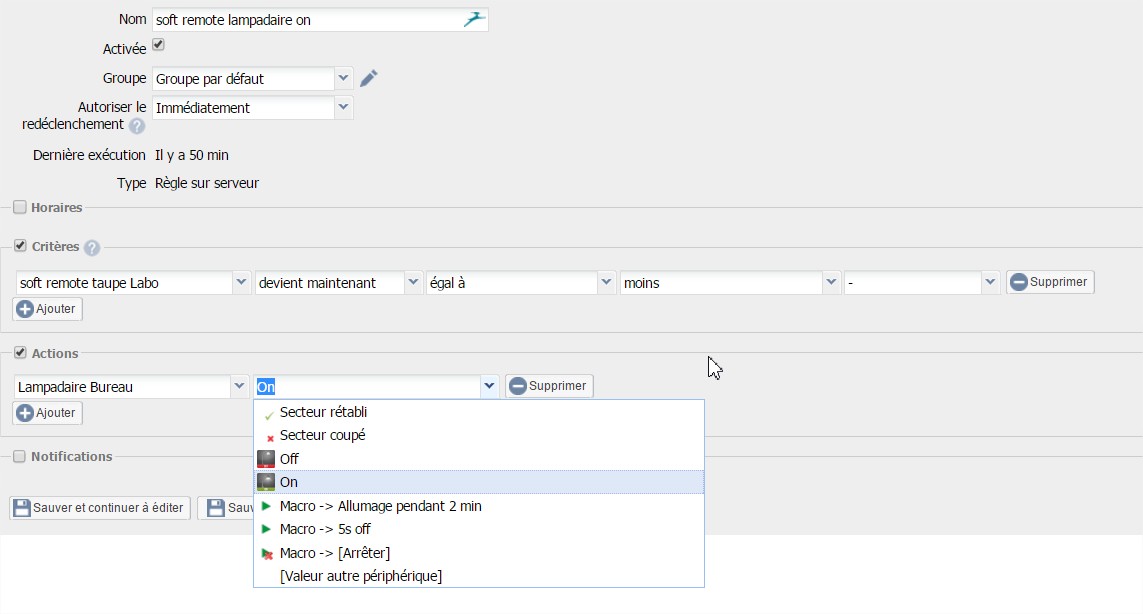Select Macro 5s off entry

325,529
